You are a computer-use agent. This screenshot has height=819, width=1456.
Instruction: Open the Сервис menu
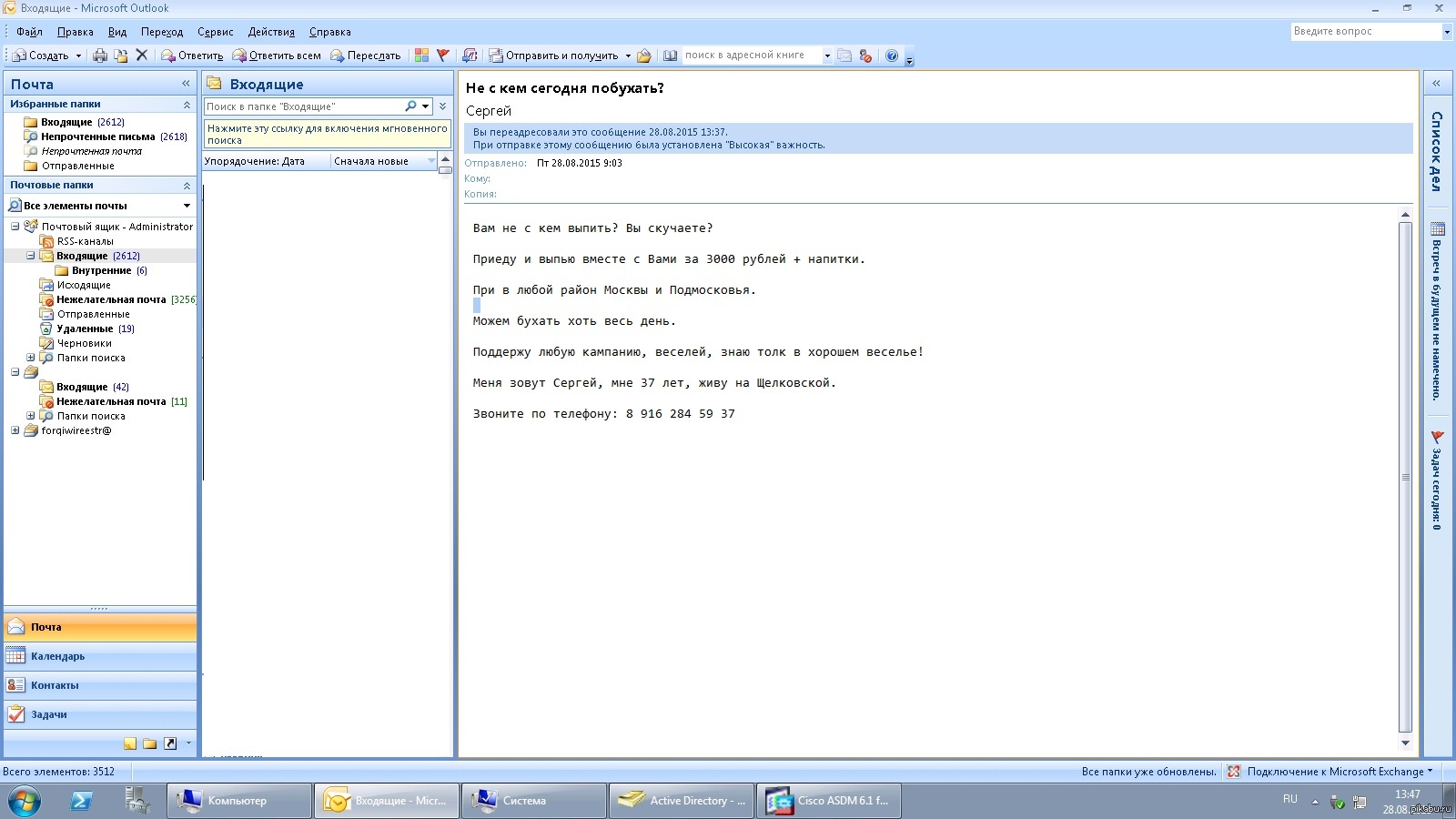215,32
